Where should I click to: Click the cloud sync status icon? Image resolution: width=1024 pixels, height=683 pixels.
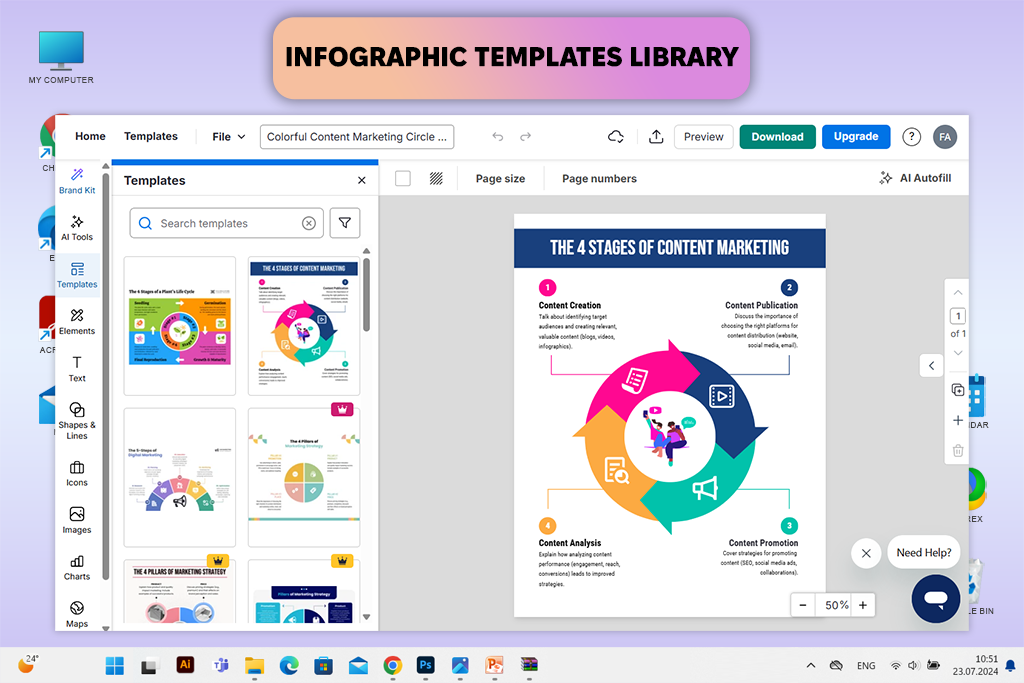[616, 136]
